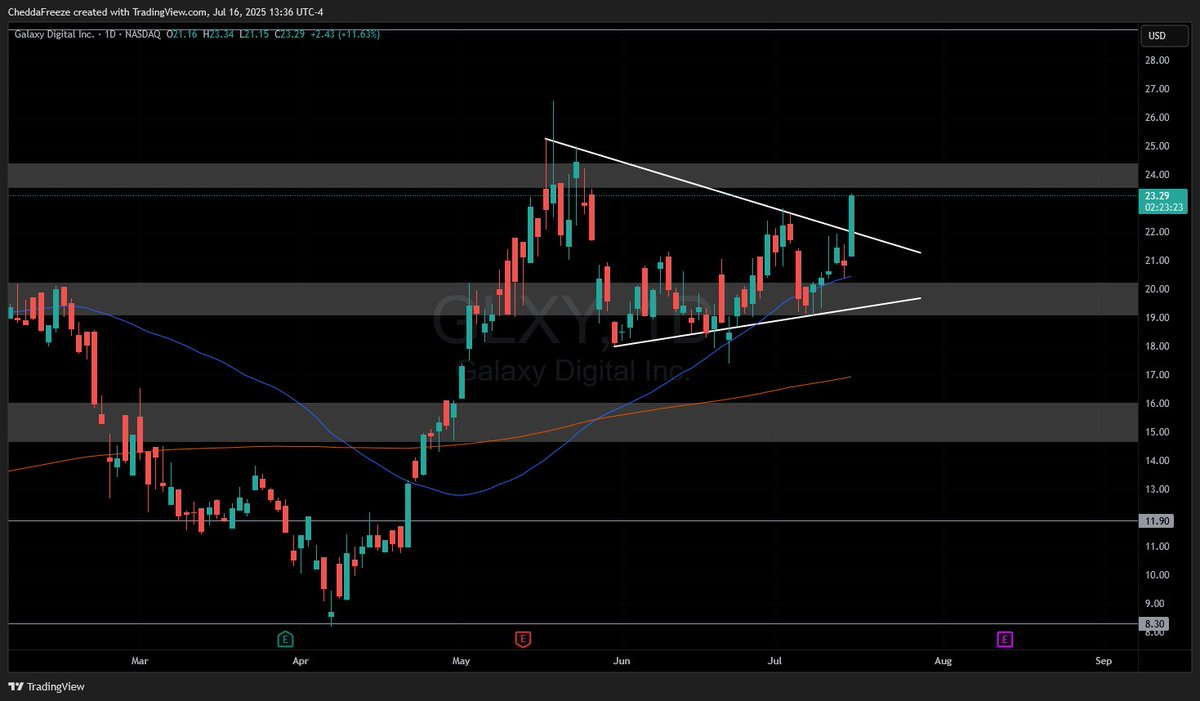This screenshot has height=701, width=1200.
Task: Click the 'Sep' label on the time axis
Action: coord(1103,661)
